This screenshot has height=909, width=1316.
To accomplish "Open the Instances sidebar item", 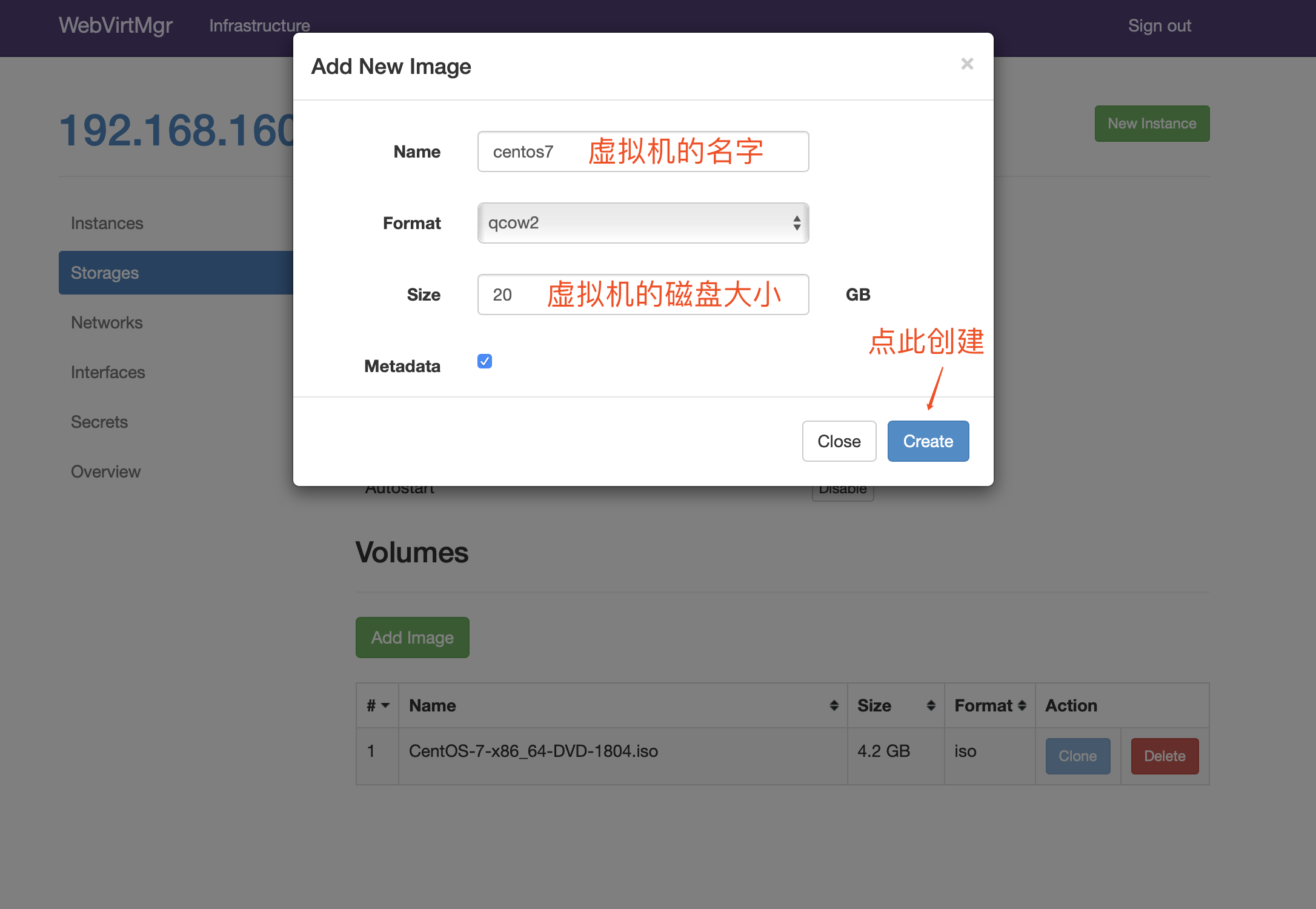I will tap(107, 224).
